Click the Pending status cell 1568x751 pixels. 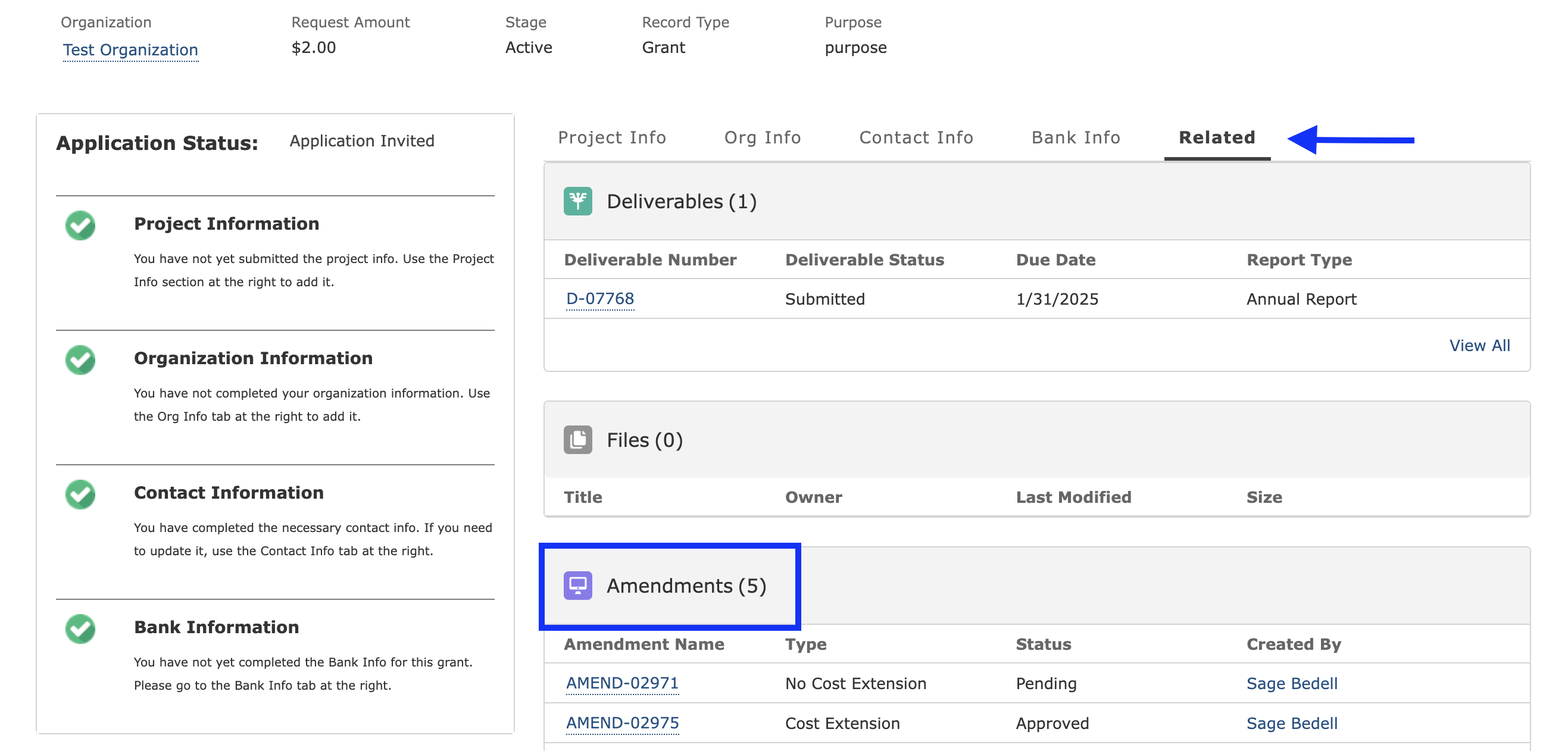(1046, 683)
